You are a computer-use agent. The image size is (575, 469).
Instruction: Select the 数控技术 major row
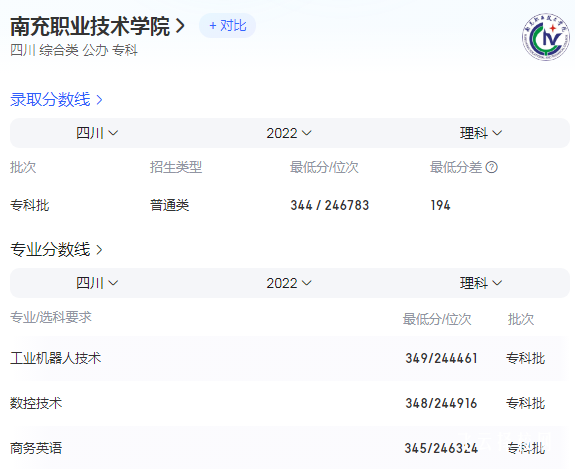point(290,403)
